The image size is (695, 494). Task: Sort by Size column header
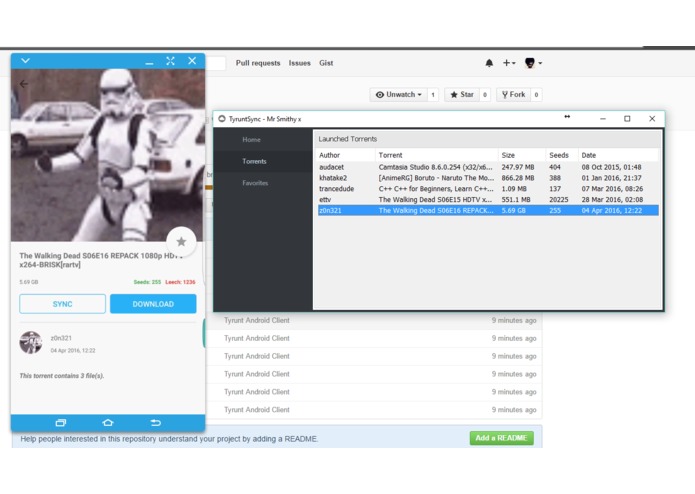point(522,155)
